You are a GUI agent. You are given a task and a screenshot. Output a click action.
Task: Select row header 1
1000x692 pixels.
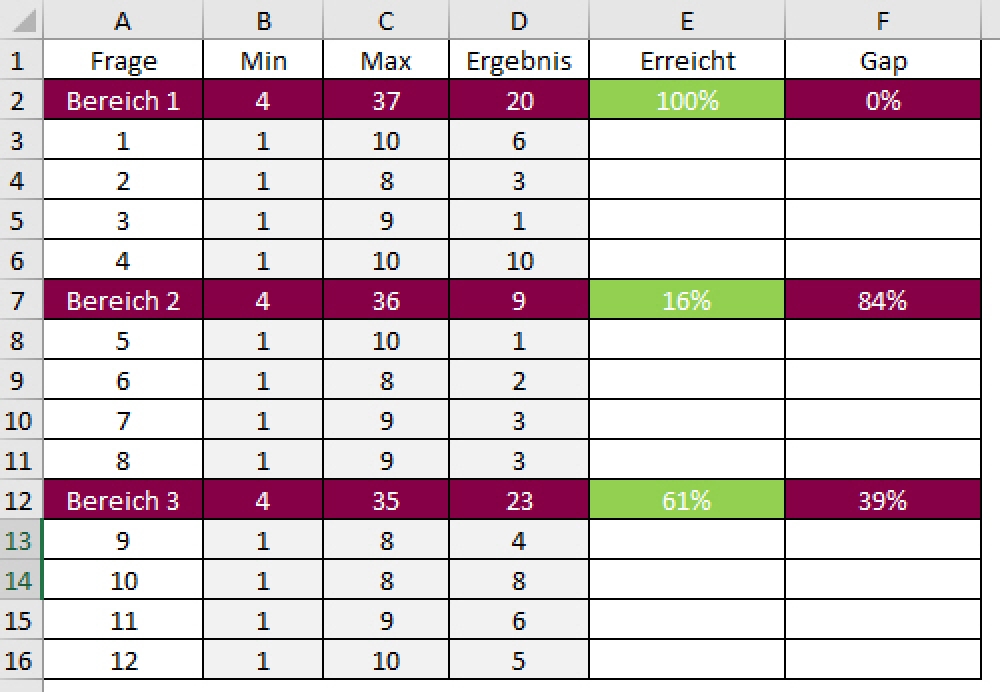click(20, 60)
